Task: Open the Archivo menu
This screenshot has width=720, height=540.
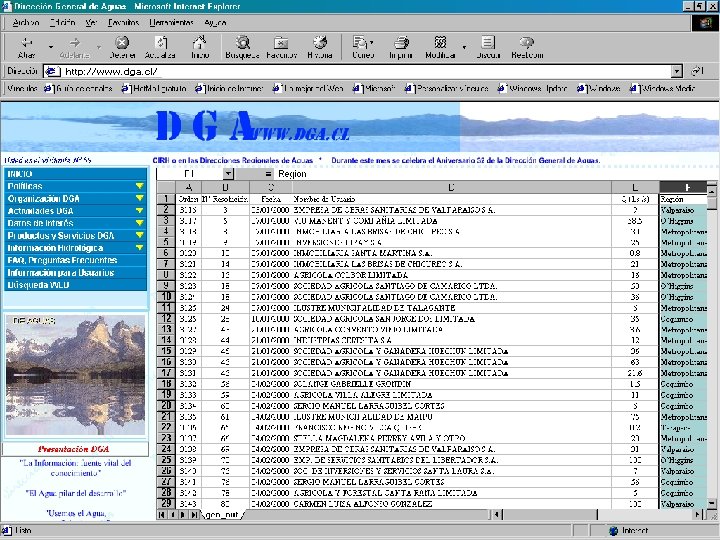Action: tap(26, 22)
